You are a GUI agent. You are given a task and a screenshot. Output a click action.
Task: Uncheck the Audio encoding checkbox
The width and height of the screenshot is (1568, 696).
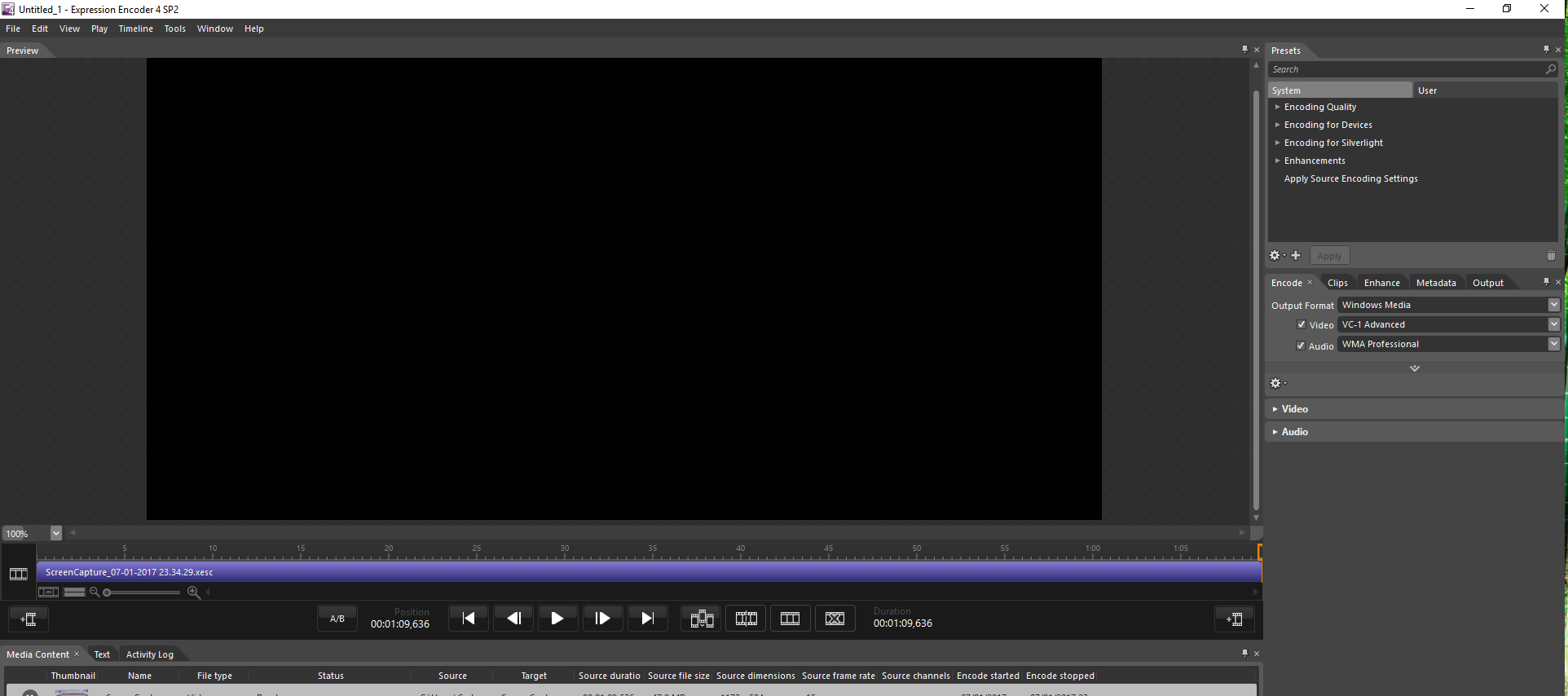pos(1302,346)
